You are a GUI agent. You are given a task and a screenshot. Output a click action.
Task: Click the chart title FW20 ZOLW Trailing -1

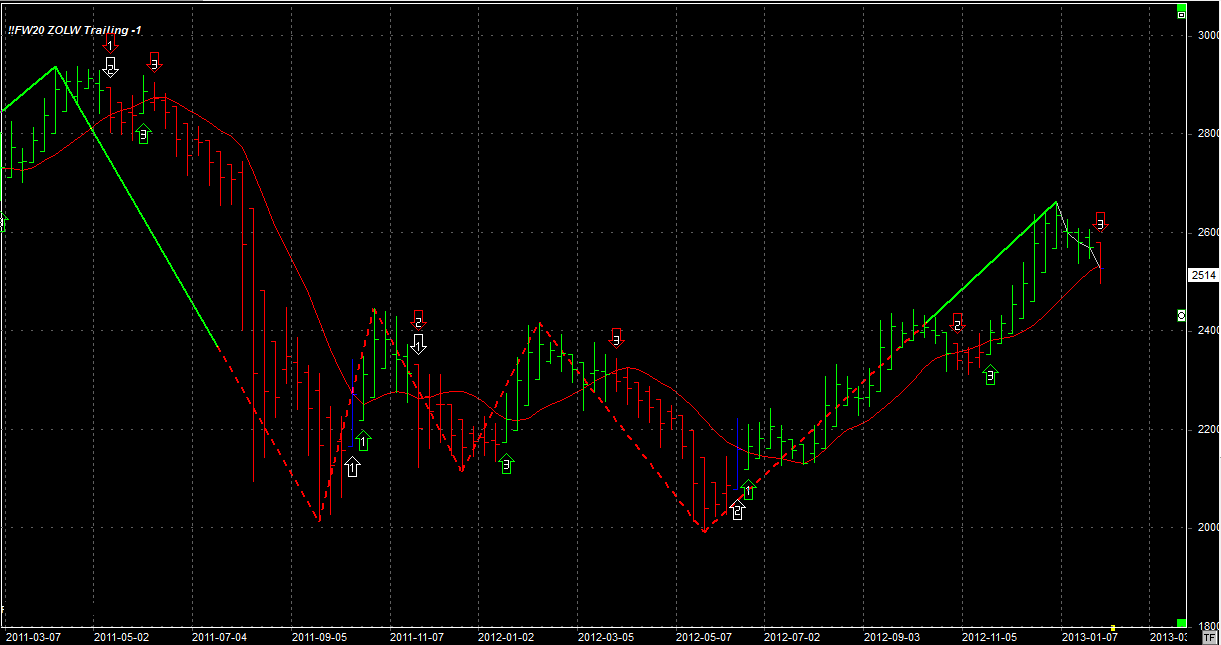click(73, 30)
